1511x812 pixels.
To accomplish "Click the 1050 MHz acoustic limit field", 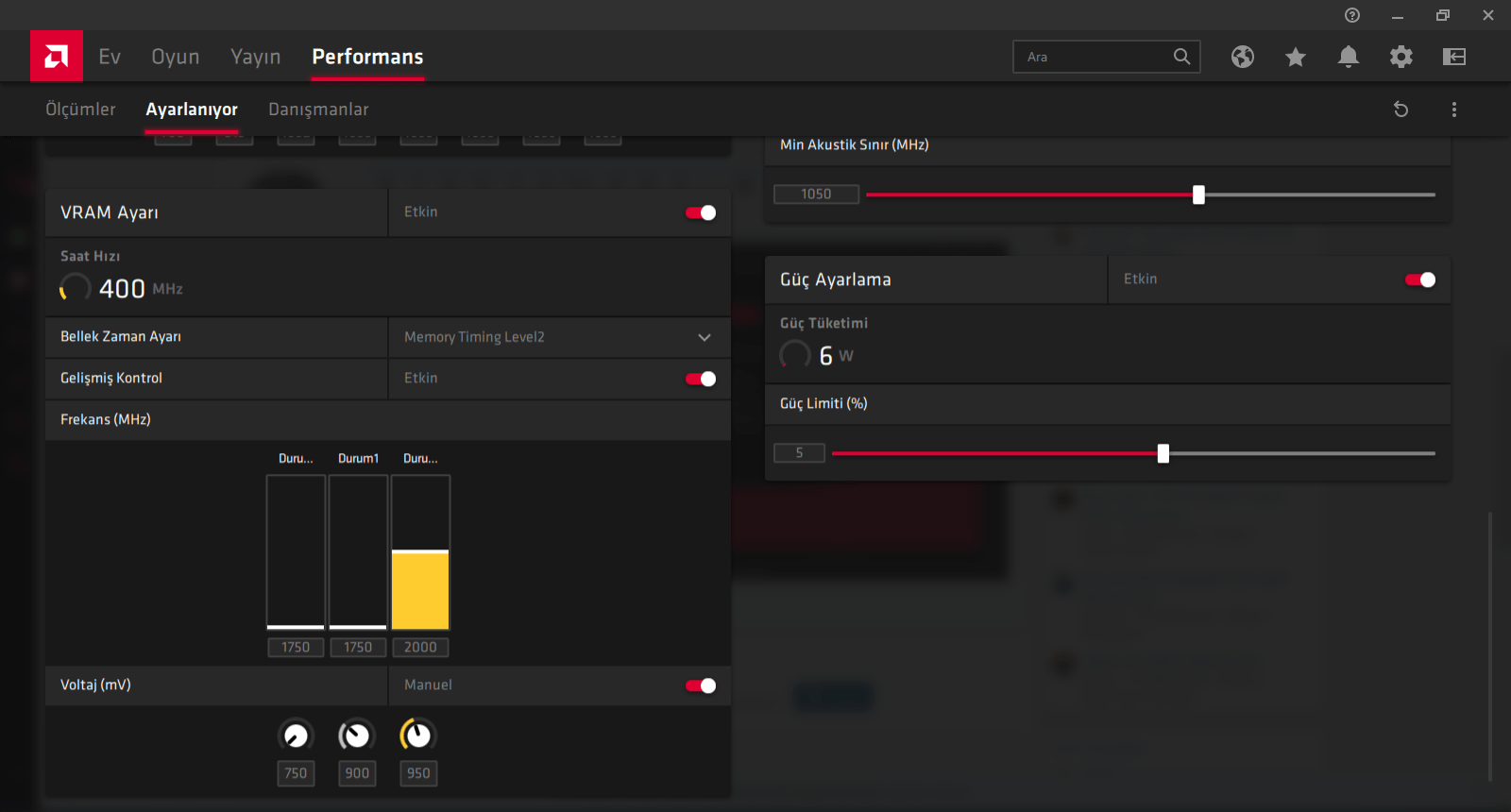I will 816,195.
